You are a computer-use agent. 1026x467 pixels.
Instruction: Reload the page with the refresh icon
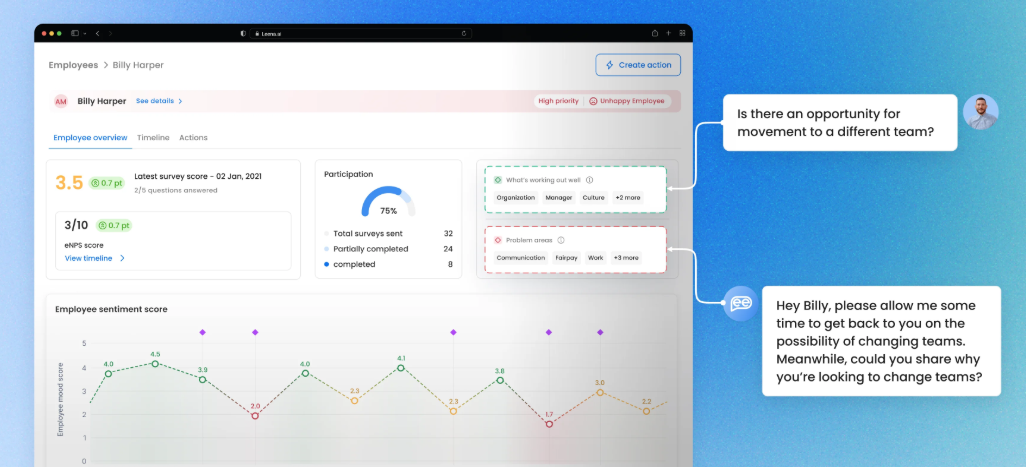click(x=464, y=33)
